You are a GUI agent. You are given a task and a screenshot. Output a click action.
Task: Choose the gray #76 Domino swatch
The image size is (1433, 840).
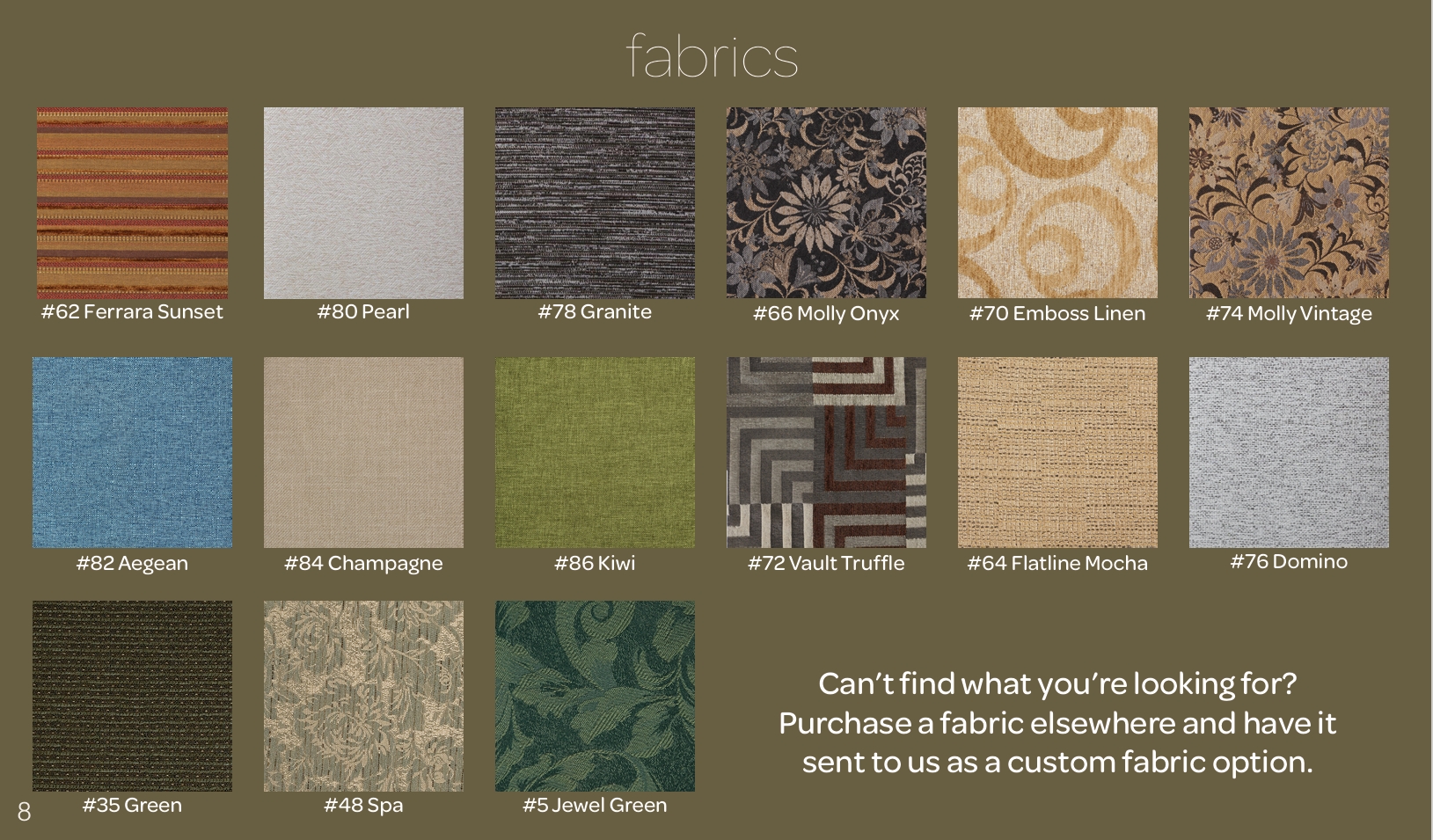pyautogui.click(x=1289, y=452)
